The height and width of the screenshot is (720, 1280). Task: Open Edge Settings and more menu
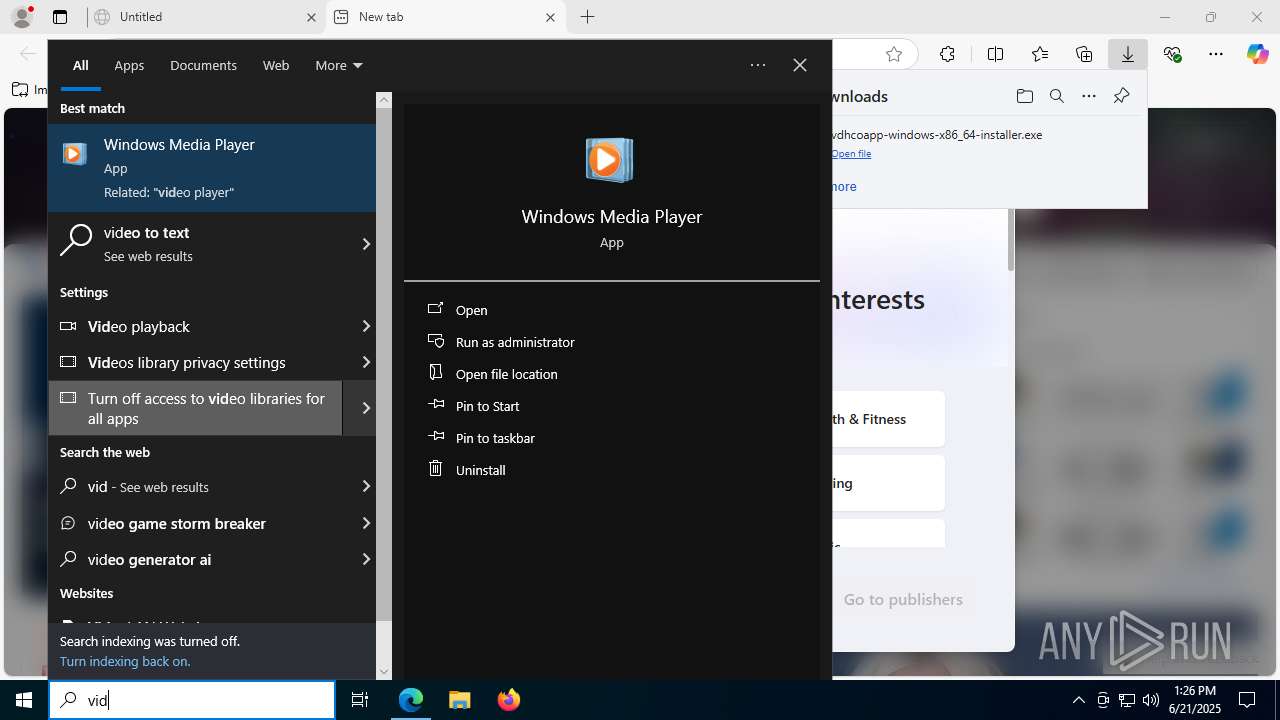(x=1216, y=54)
